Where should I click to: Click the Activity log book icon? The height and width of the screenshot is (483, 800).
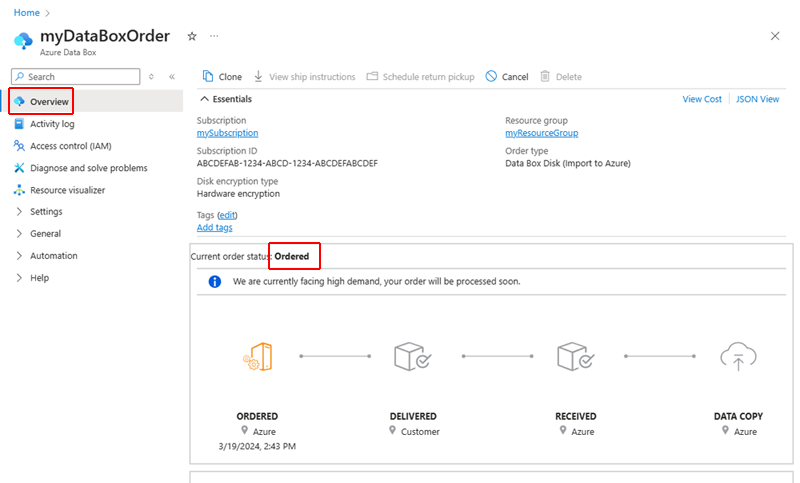pos(19,124)
